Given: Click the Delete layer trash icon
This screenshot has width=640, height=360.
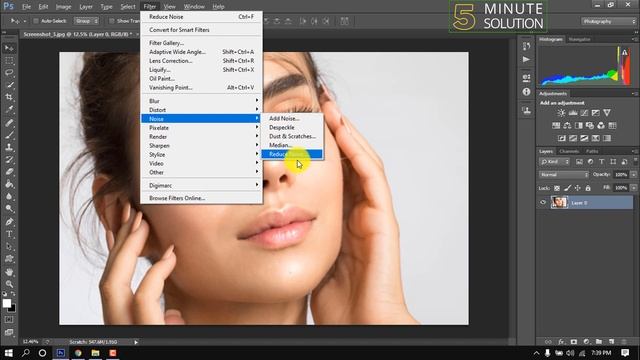Looking at the screenshot, I should (623, 341).
